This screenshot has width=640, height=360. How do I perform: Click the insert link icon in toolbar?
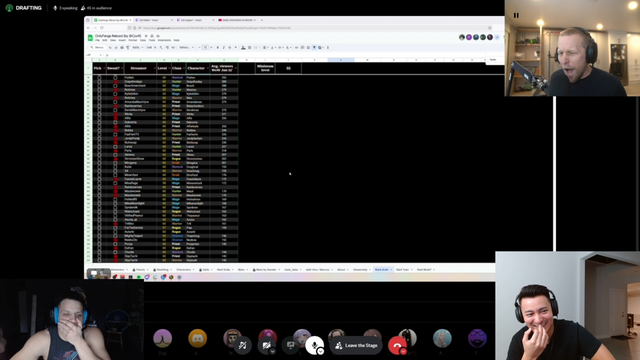tap(296, 47)
